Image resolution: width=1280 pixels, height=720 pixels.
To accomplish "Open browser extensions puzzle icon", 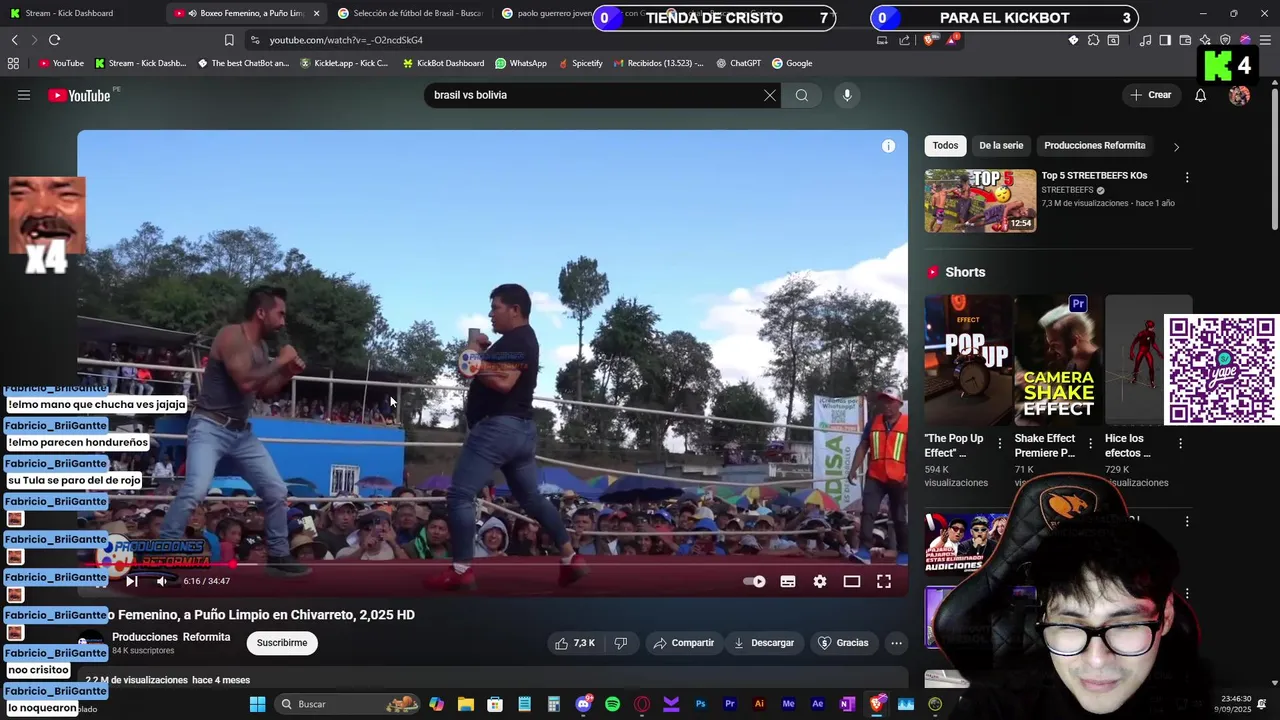I will click(1093, 40).
